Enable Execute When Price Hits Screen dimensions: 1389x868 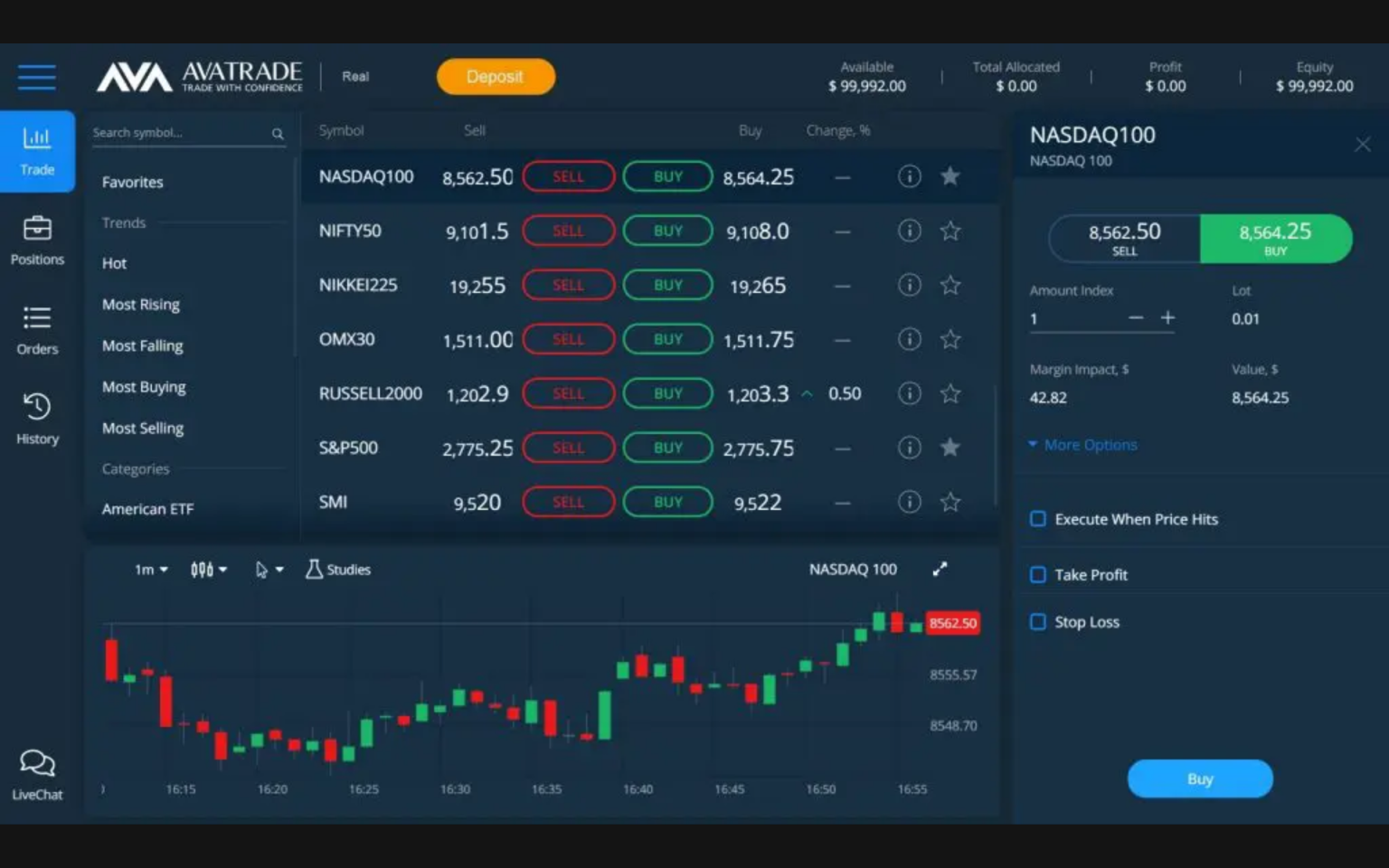[1038, 519]
